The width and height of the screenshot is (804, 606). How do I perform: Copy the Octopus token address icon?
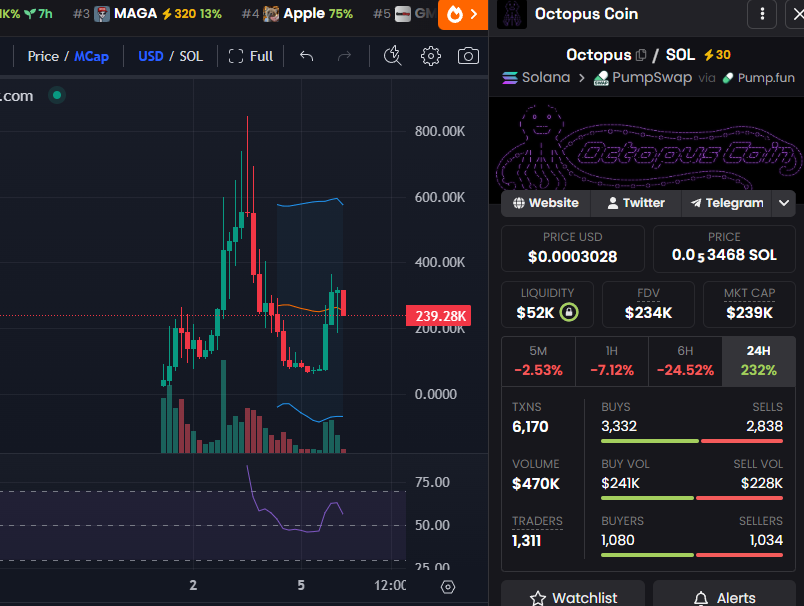click(x=641, y=55)
